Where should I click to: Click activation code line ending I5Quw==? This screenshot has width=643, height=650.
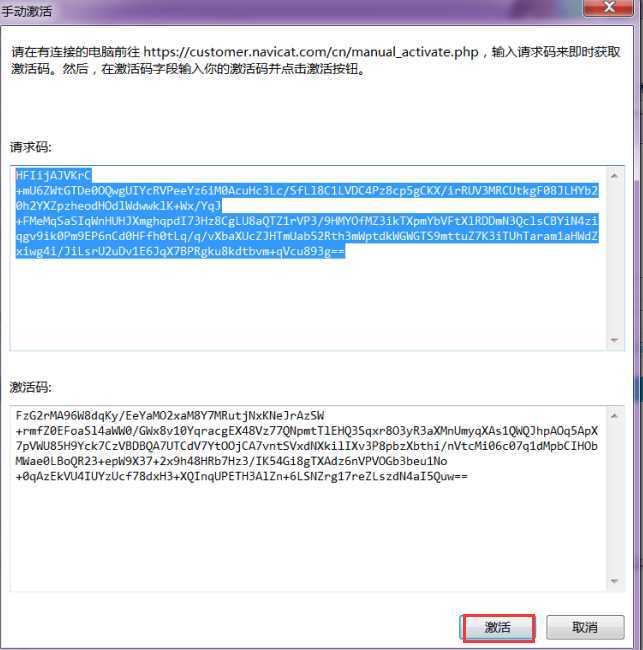tap(242, 476)
